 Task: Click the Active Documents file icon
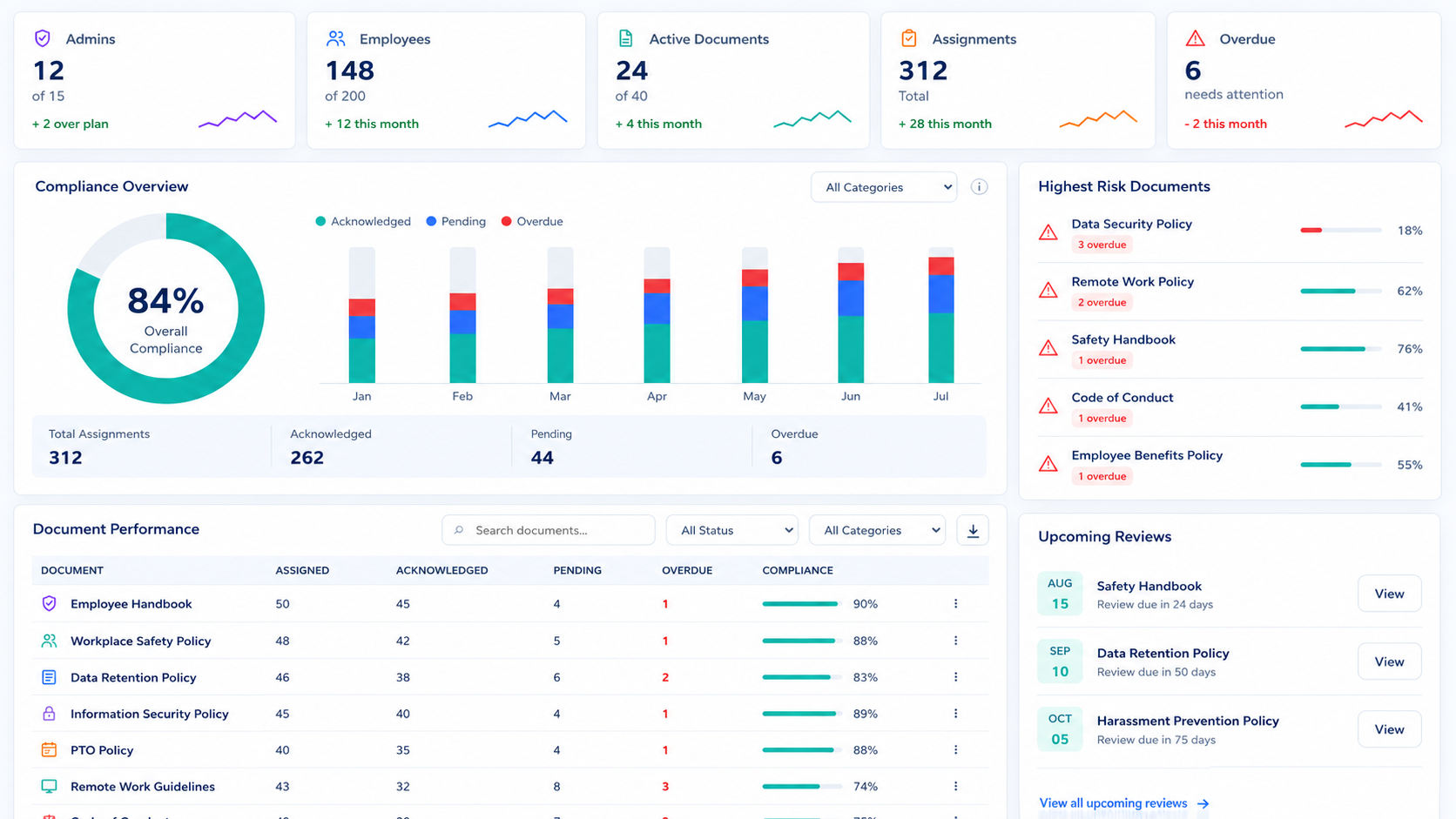tap(625, 38)
